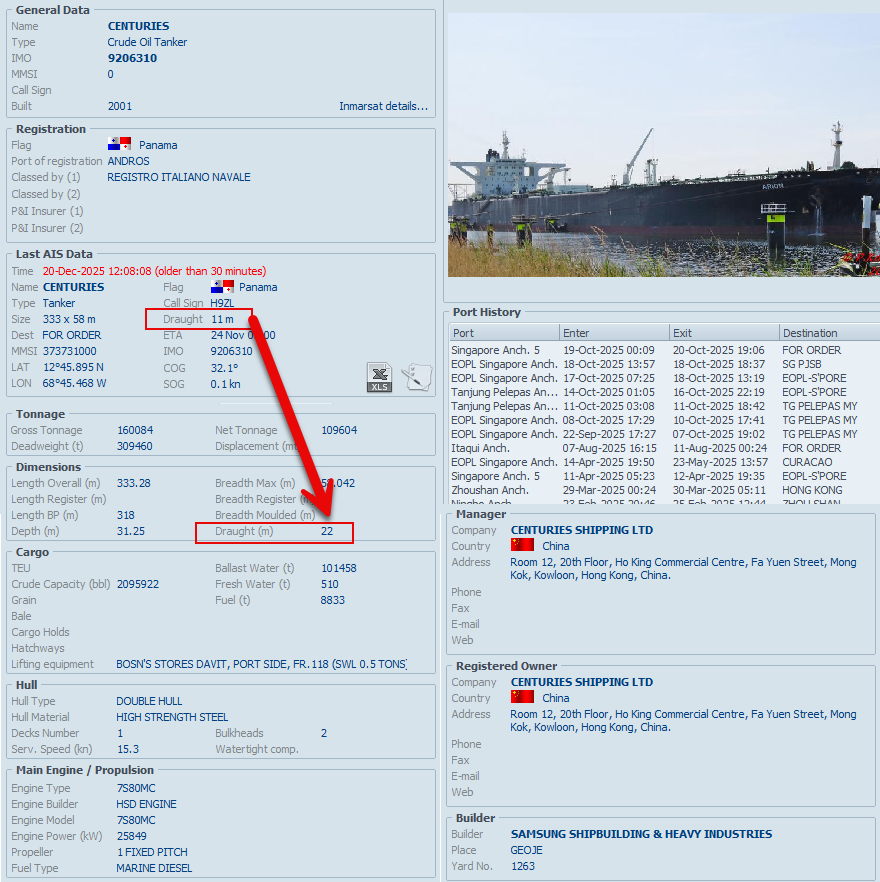Open the notes pencil icon
Viewport: 880px width, 882px height.
tap(416, 377)
